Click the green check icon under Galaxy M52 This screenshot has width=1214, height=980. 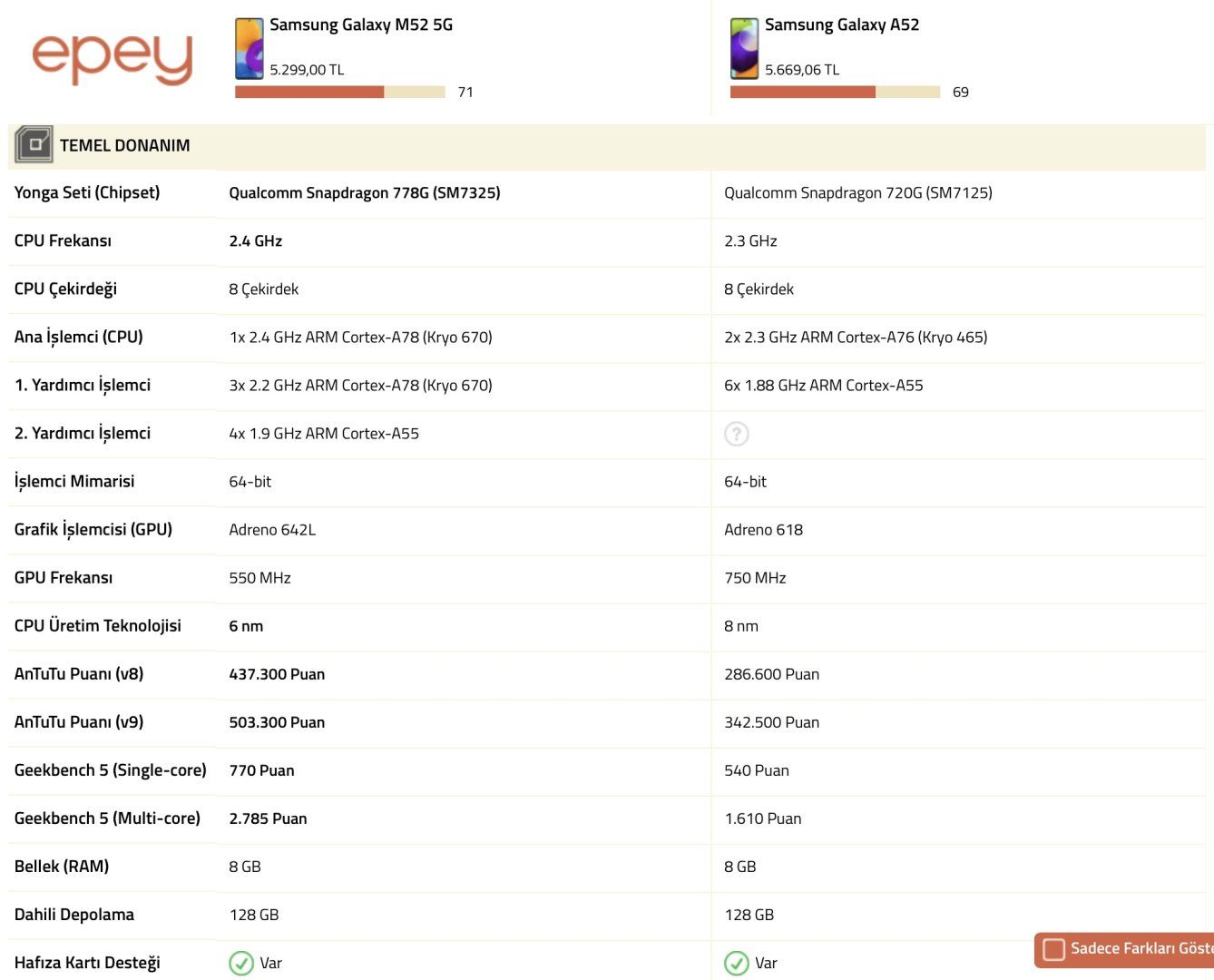(241, 963)
